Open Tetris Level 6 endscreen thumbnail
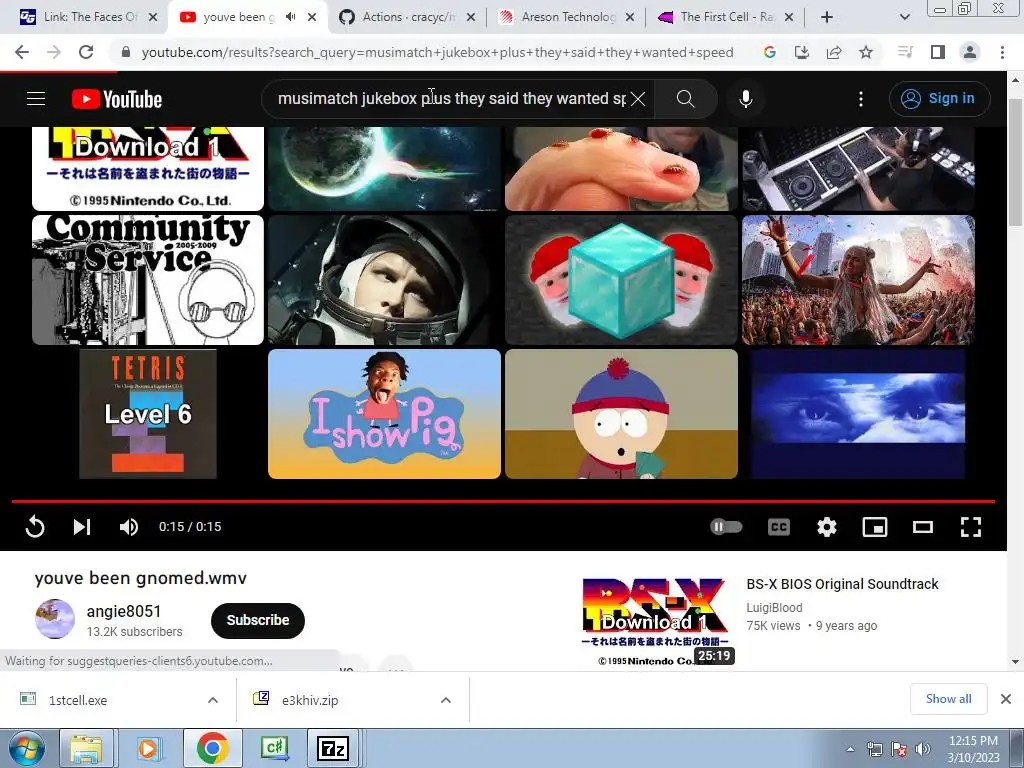Screen dimensions: 1024x768 (148, 414)
